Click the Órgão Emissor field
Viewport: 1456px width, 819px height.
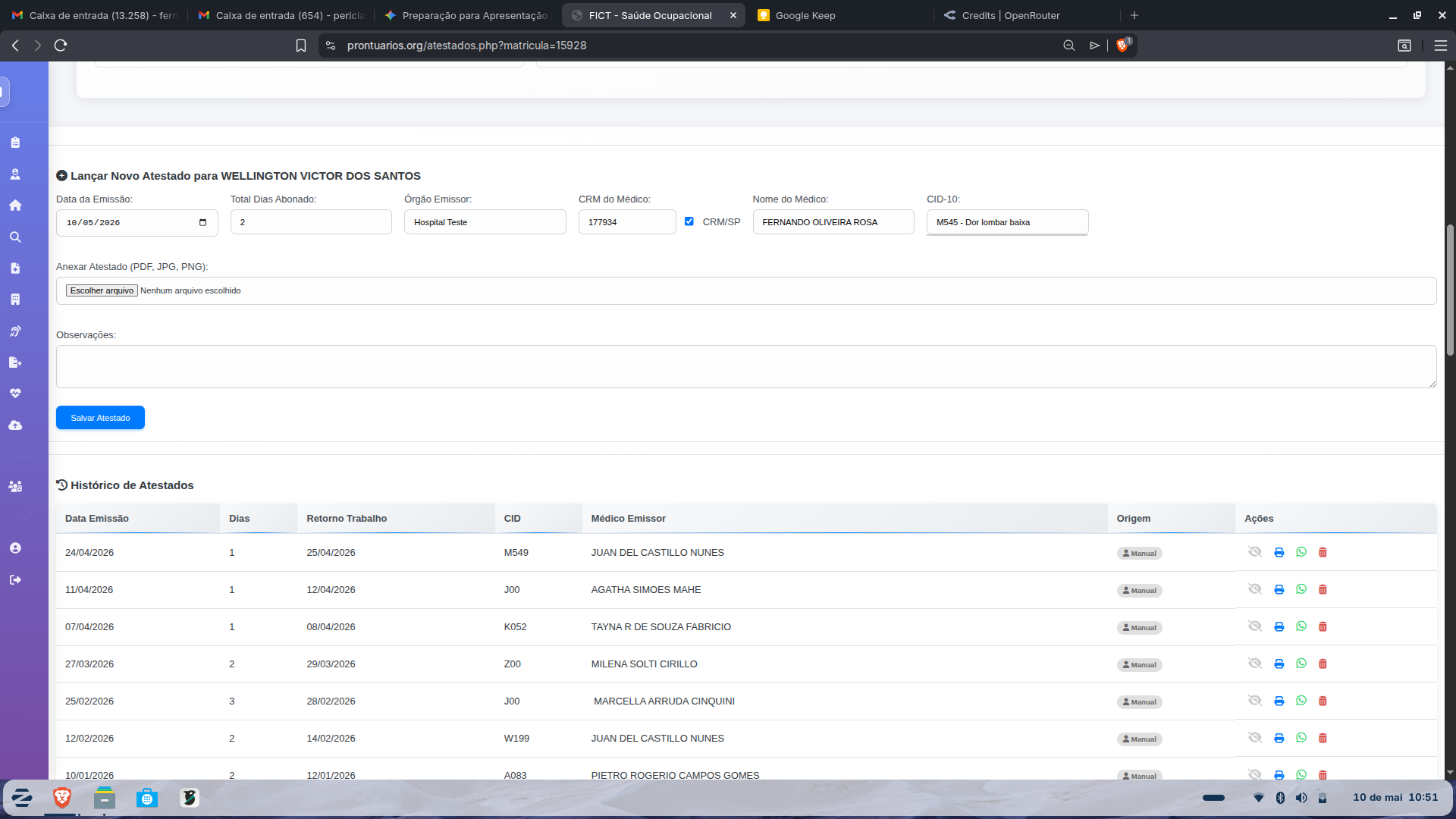pyautogui.click(x=485, y=222)
